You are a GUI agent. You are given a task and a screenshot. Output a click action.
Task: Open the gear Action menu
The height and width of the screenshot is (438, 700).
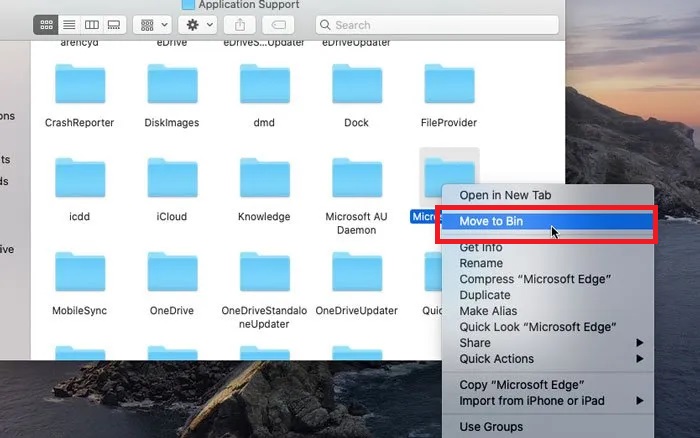coord(198,25)
